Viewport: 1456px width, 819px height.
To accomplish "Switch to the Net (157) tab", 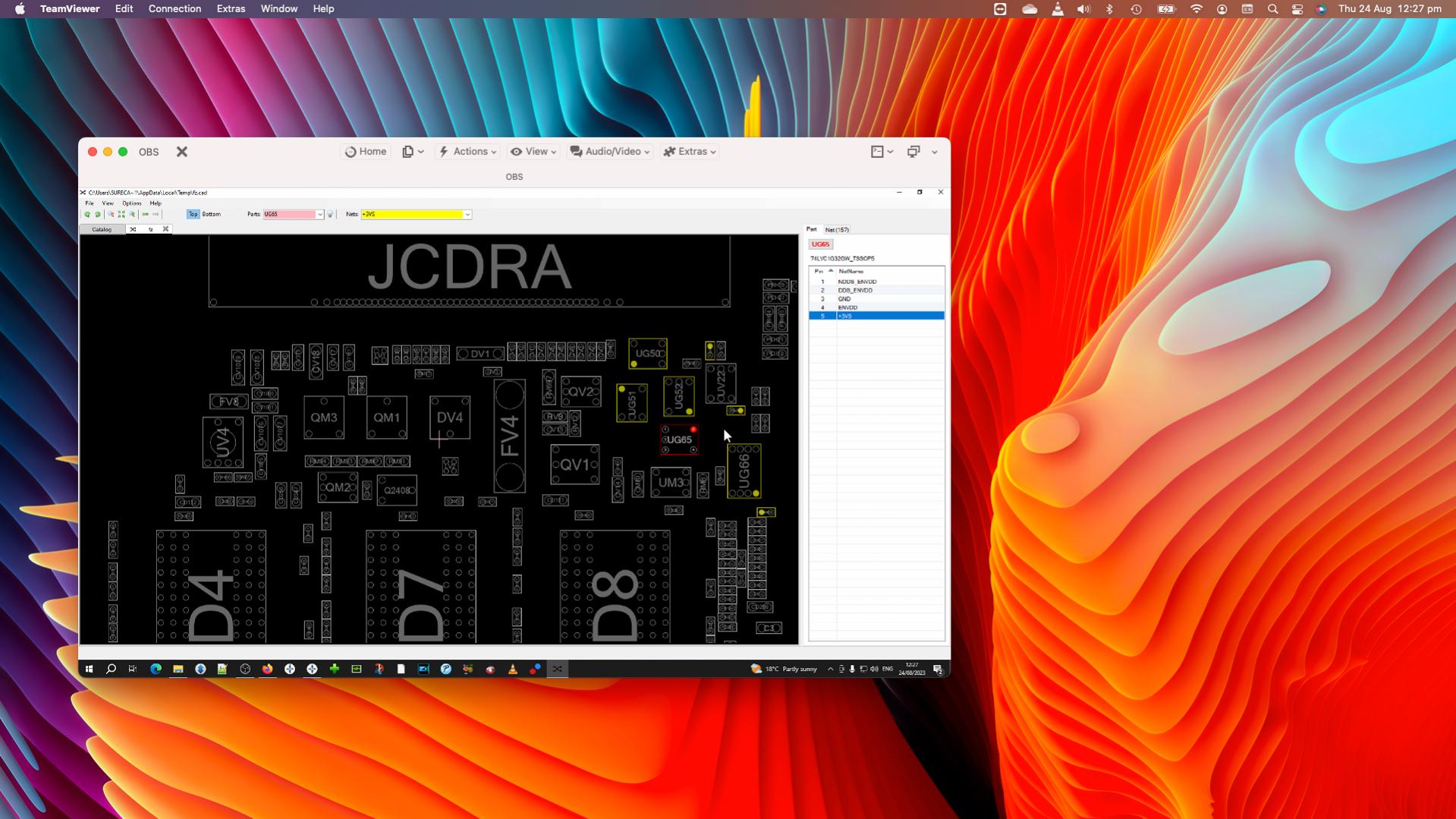I will pyautogui.click(x=837, y=229).
